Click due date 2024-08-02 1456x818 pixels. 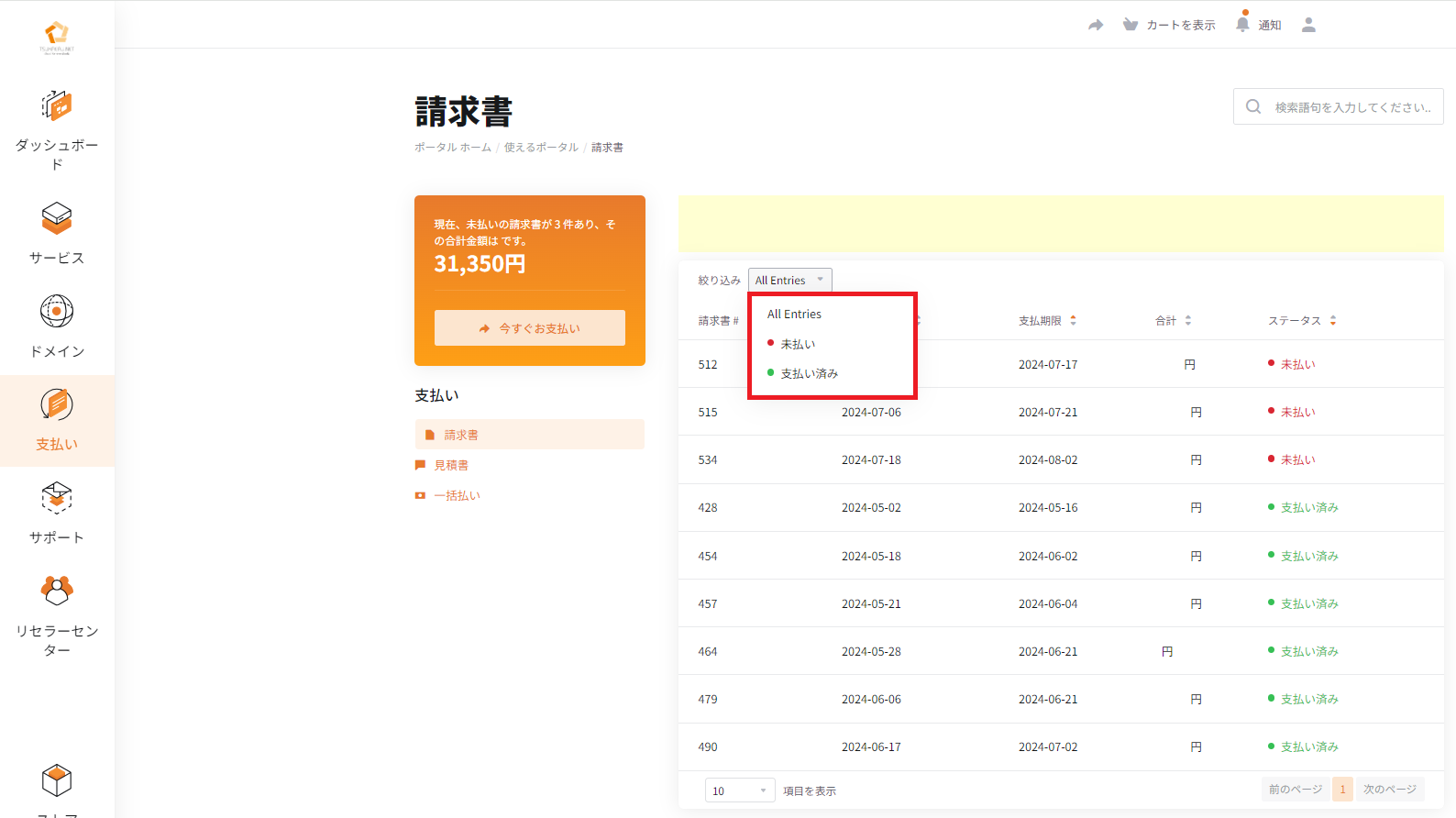tap(1048, 459)
